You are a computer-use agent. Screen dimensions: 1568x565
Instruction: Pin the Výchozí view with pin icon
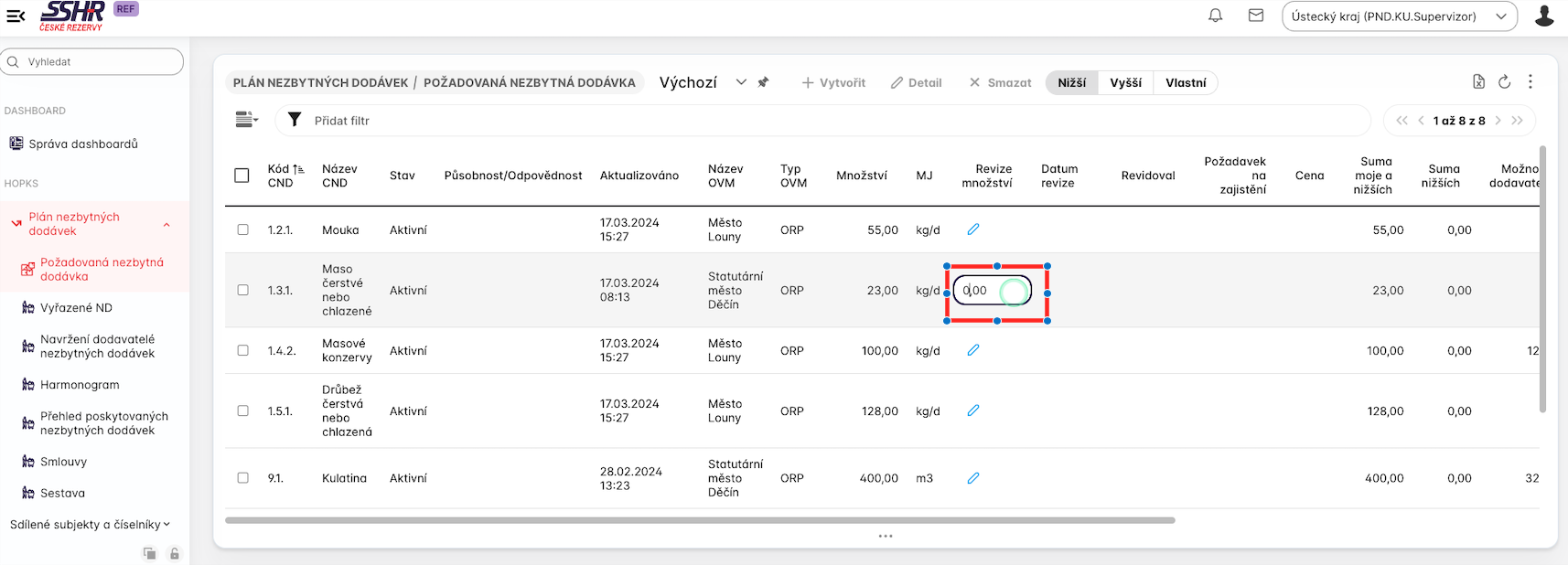763,82
